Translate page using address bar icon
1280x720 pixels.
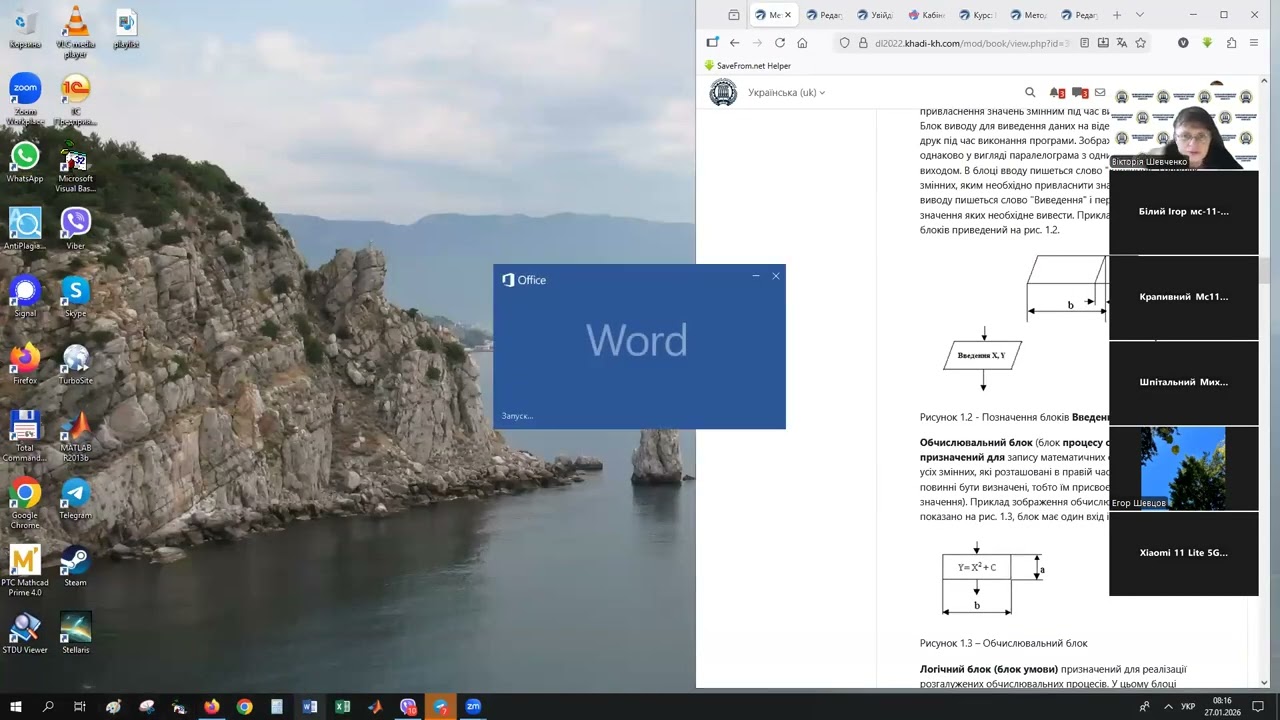(x=1121, y=43)
